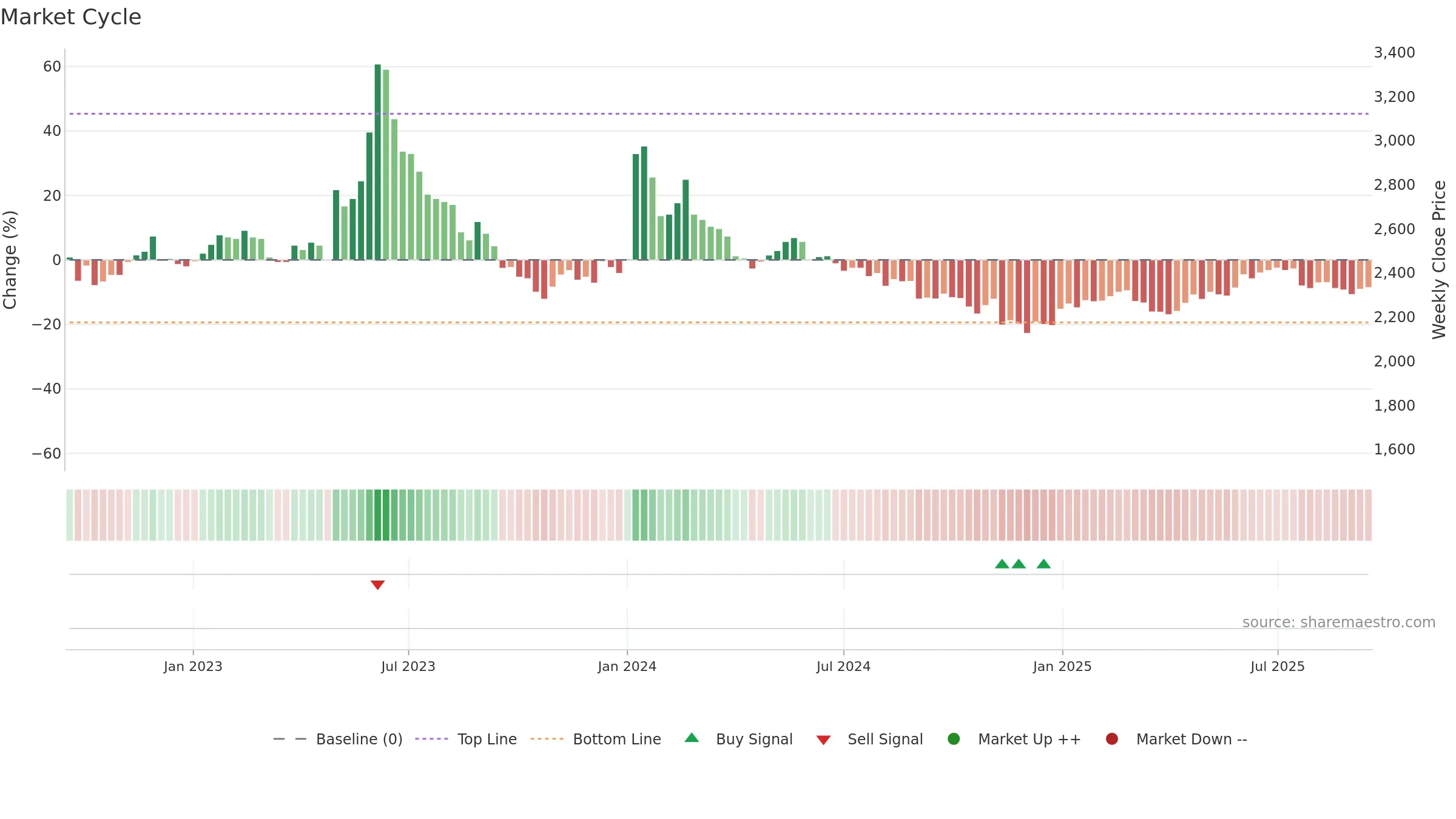The width and height of the screenshot is (1456, 819).
Task: Click the source: sharemaestro.com text
Action: click(x=1339, y=622)
